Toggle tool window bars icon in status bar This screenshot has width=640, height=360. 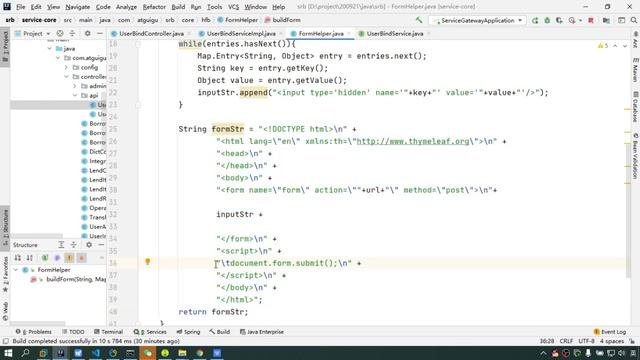(5, 341)
